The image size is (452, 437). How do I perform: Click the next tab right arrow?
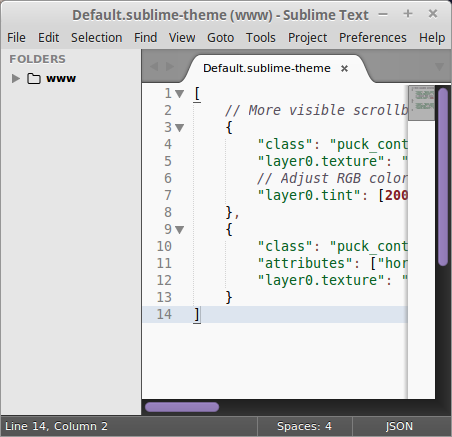pos(170,66)
